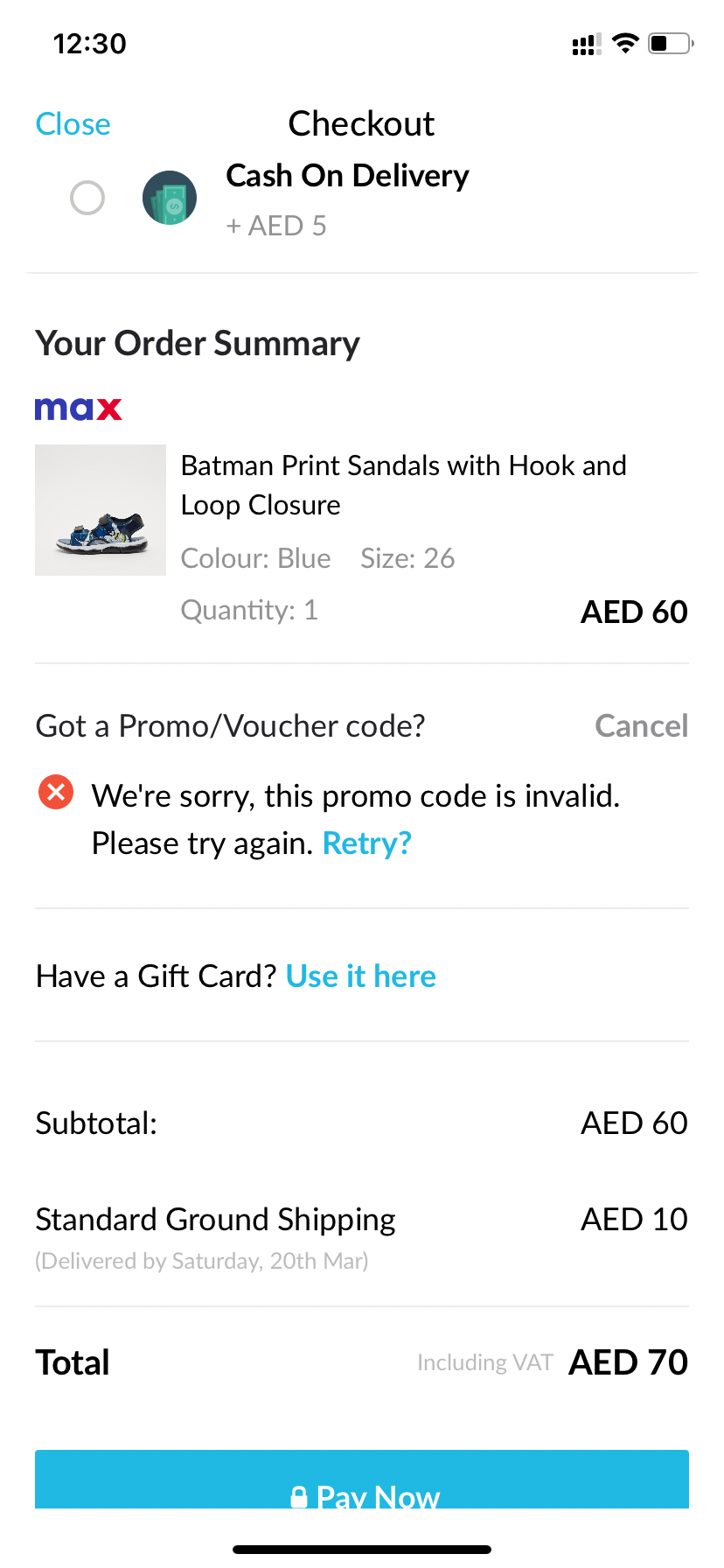Image resolution: width=724 pixels, height=1568 pixels.
Task: Select Cash On Delivery radio button
Action: pos(87,198)
